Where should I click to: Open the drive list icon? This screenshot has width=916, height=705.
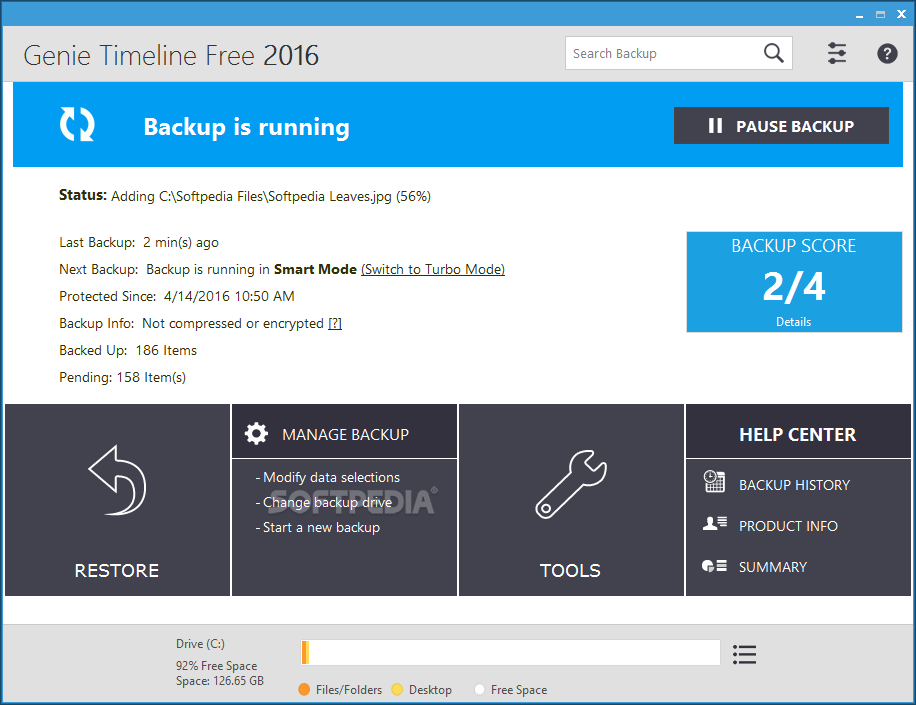[x=744, y=654]
